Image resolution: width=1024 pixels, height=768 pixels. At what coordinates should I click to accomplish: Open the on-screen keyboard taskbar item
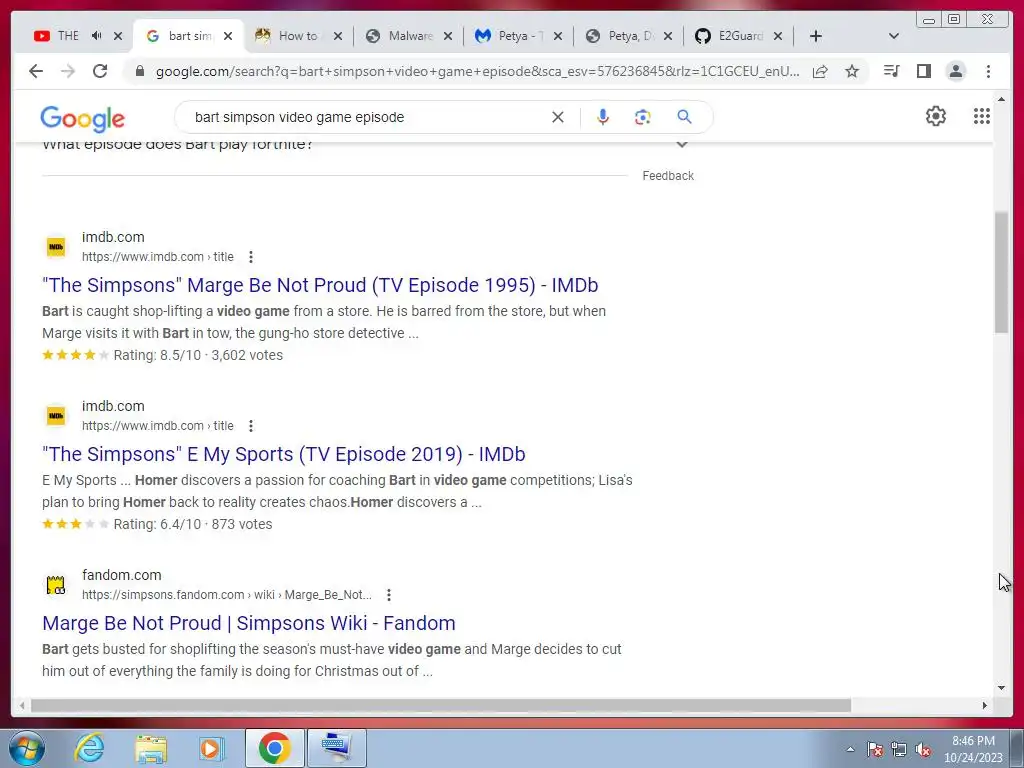(337, 748)
